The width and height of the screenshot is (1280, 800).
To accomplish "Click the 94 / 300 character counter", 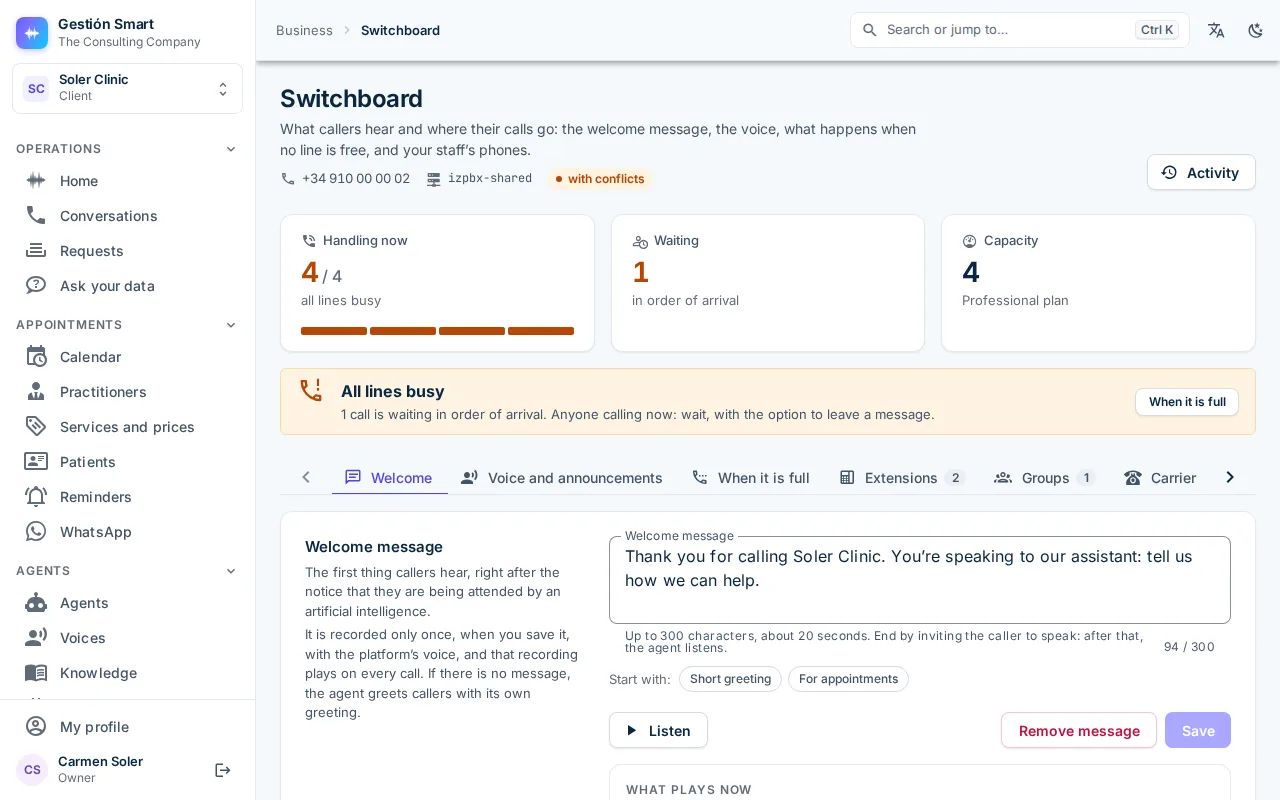I will point(1189,647).
